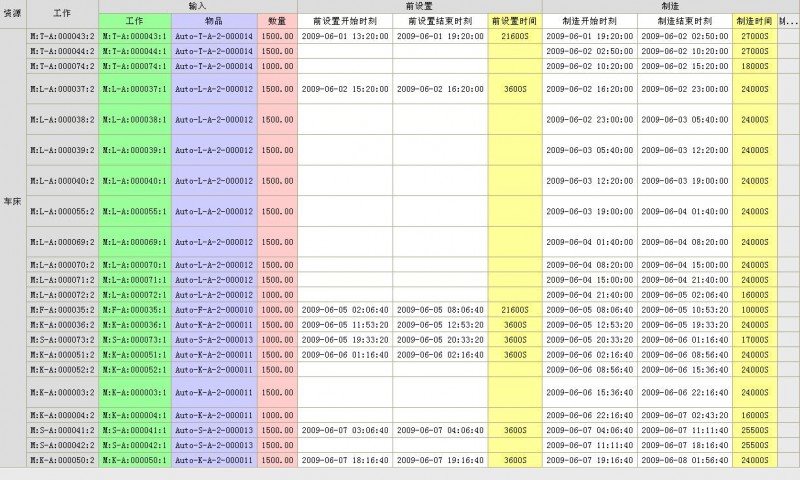Click pre-setup start 2009-06-07 03:06:40
800x480 pixels.
(x=345, y=430)
